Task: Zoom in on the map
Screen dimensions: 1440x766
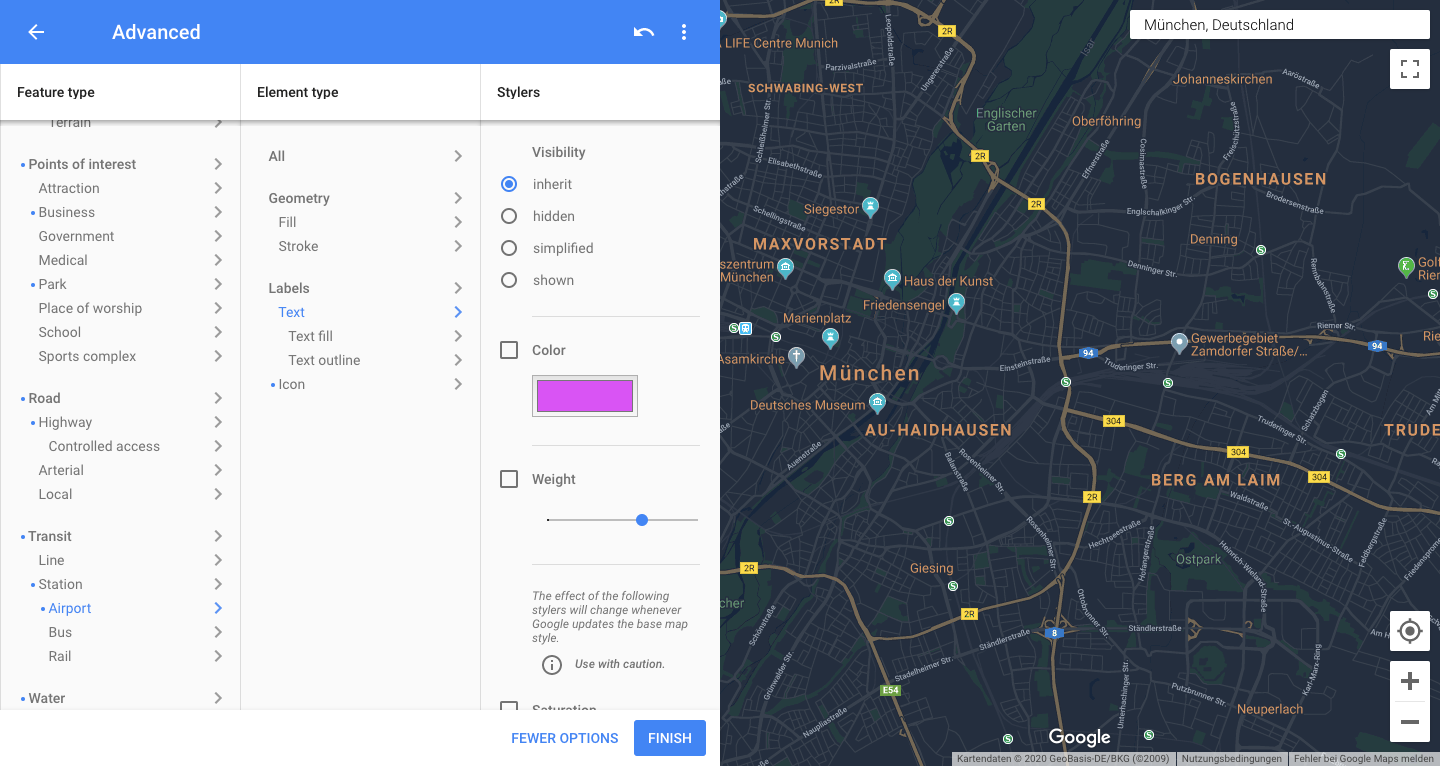Action: 1410,682
